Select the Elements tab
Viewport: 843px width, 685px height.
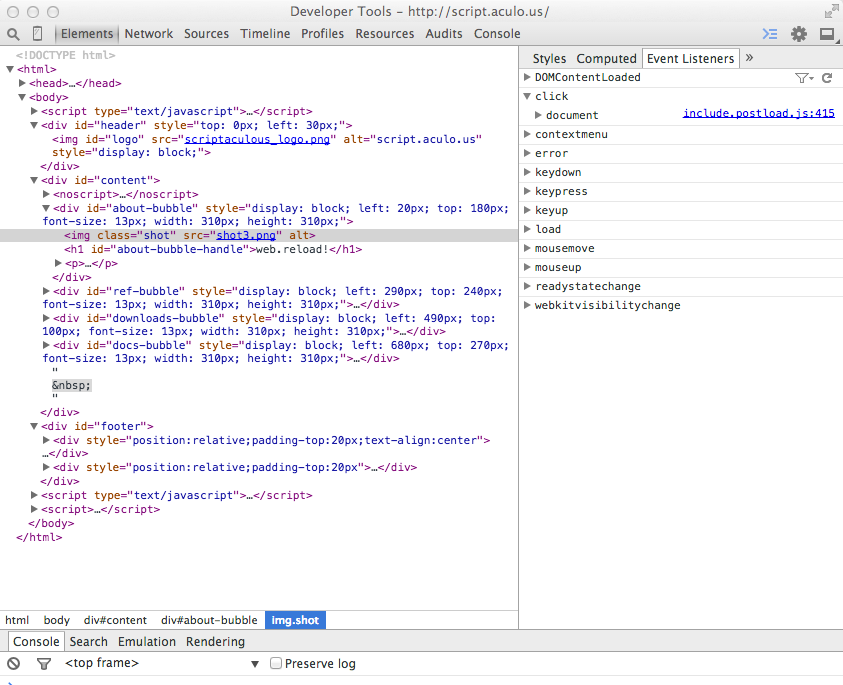[x=87, y=33]
